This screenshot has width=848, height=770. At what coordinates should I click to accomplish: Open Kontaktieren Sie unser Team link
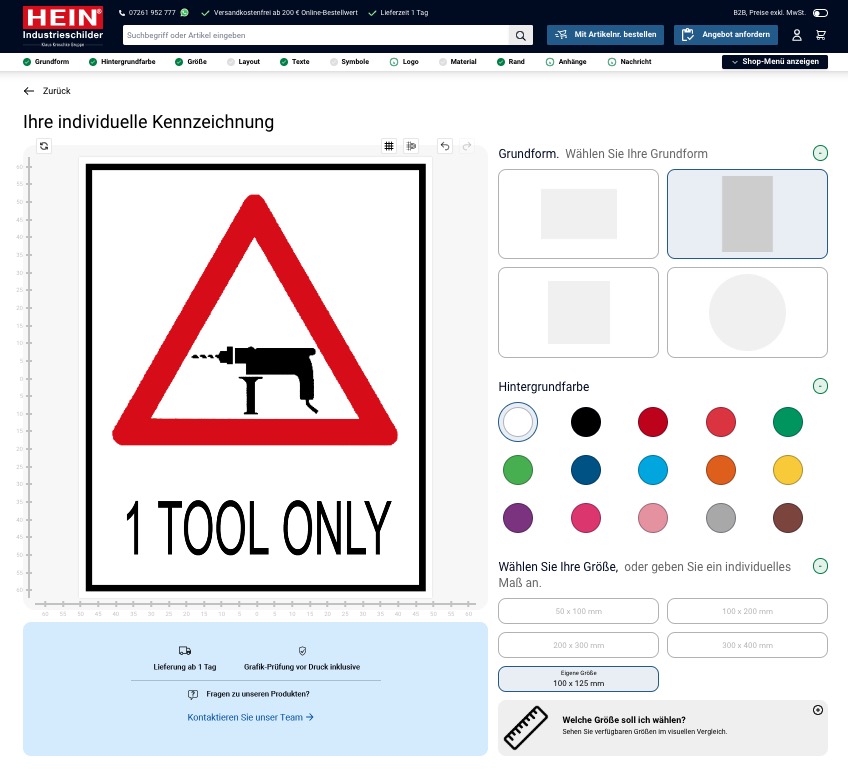click(x=251, y=717)
